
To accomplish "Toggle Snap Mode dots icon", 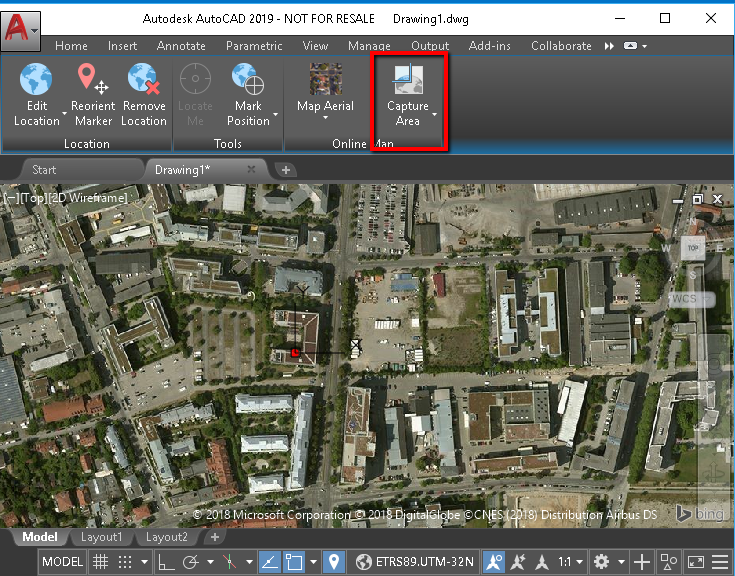I will [125, 561].
